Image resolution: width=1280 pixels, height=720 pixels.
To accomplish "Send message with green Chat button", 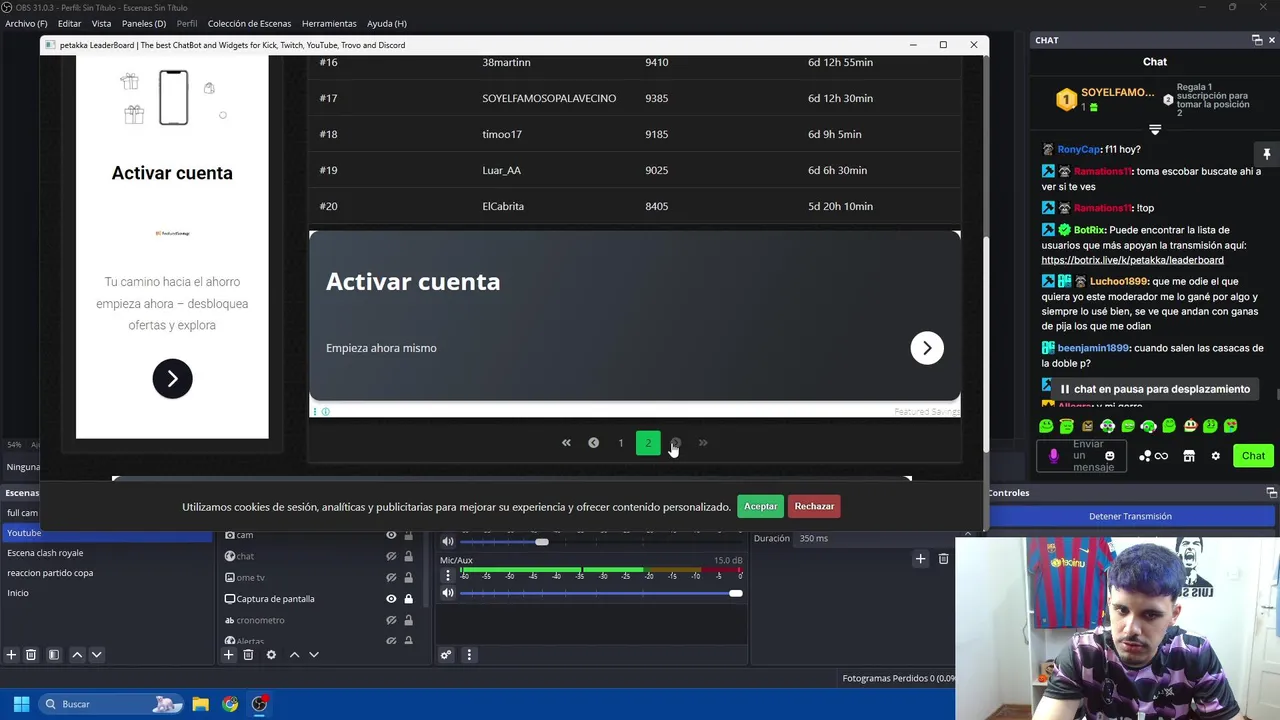I will tap(1253, 456).
